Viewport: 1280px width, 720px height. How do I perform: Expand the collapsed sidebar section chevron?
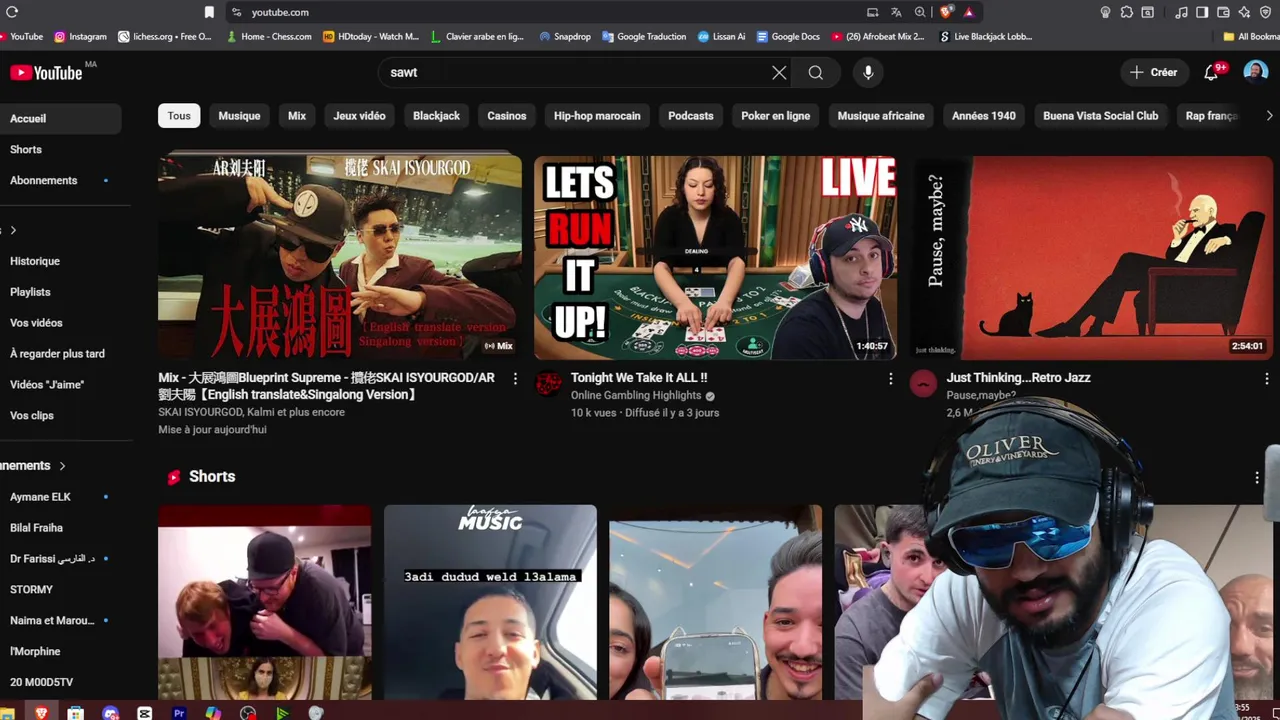pyautogui.click(x=13, y=230)
